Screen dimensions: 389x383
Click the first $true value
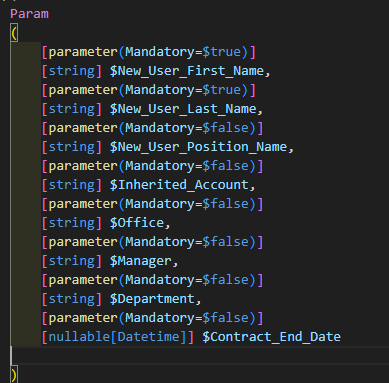(221, 52)
